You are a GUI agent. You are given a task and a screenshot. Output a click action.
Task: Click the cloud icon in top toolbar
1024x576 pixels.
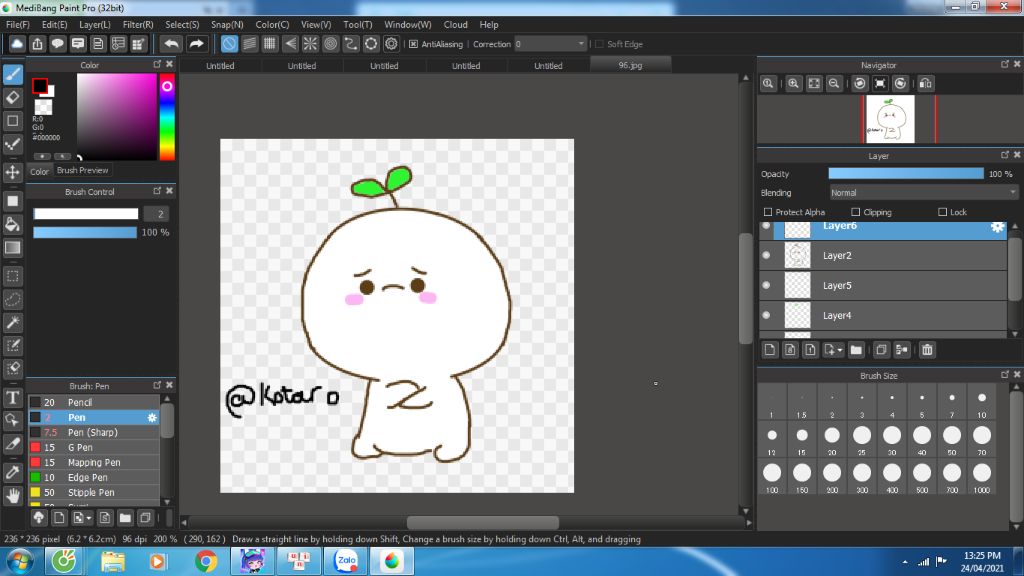pos(17,44)
